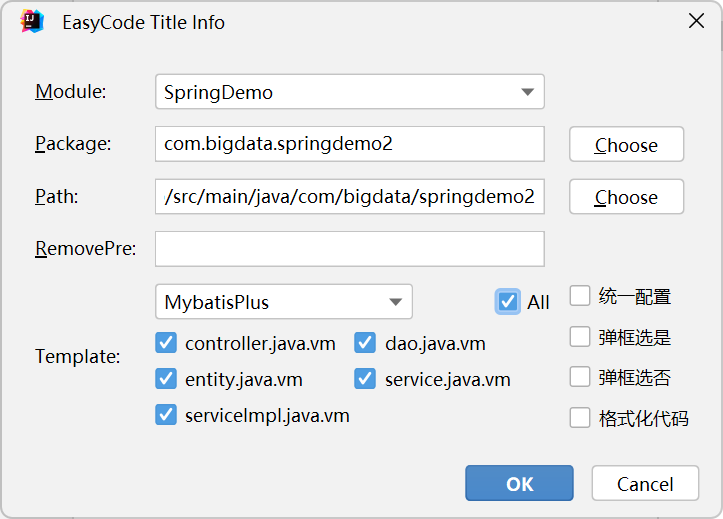Open the Module dropdown showing SpringDemo

tap(349, 92)
